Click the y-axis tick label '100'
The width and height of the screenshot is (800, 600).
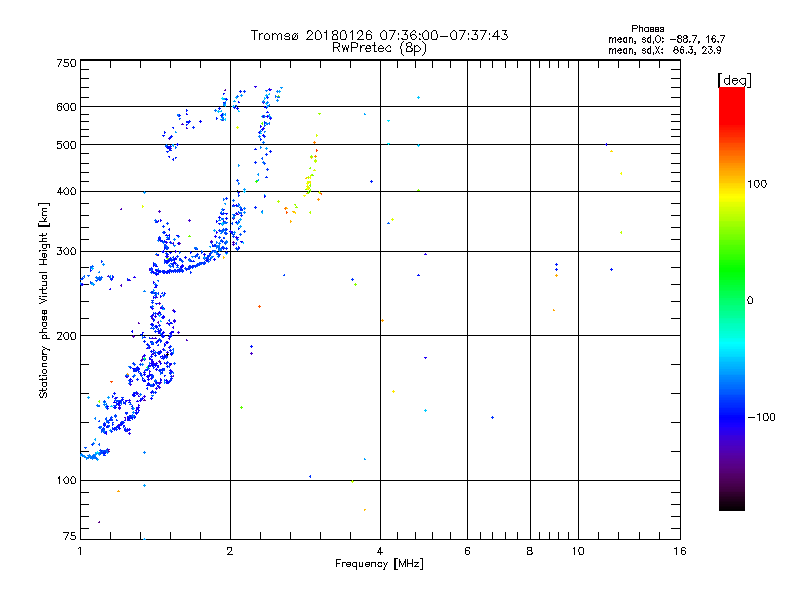click(x=66, y=481)
